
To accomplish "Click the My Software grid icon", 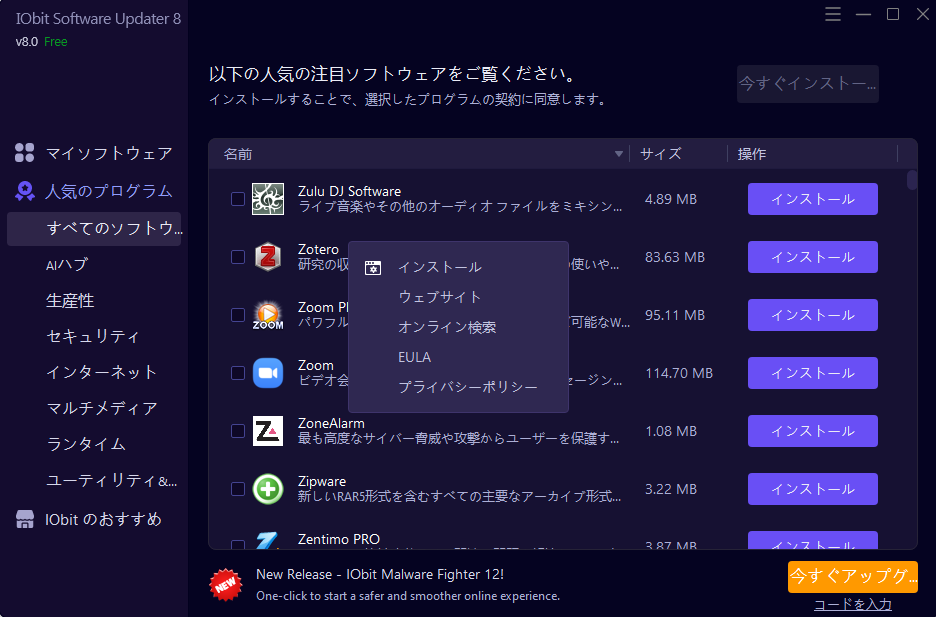I will [x=24, y=153].
